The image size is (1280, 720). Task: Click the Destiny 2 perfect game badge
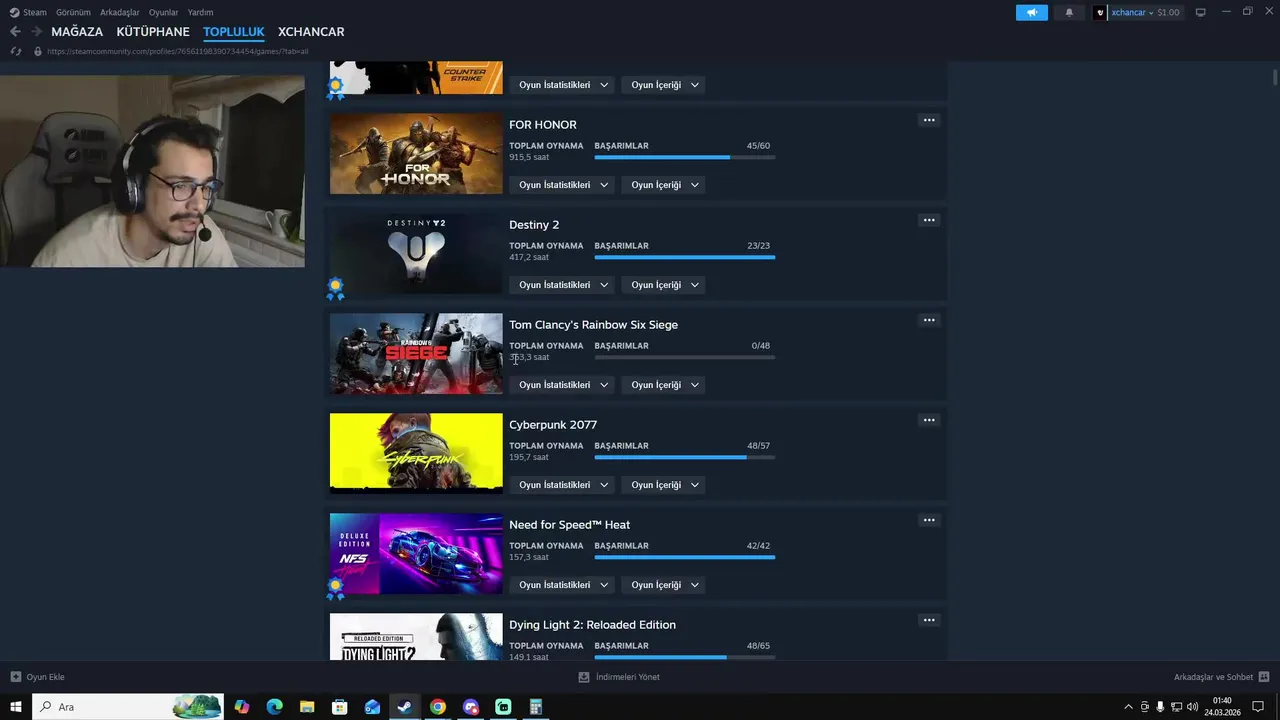(336, 289)
